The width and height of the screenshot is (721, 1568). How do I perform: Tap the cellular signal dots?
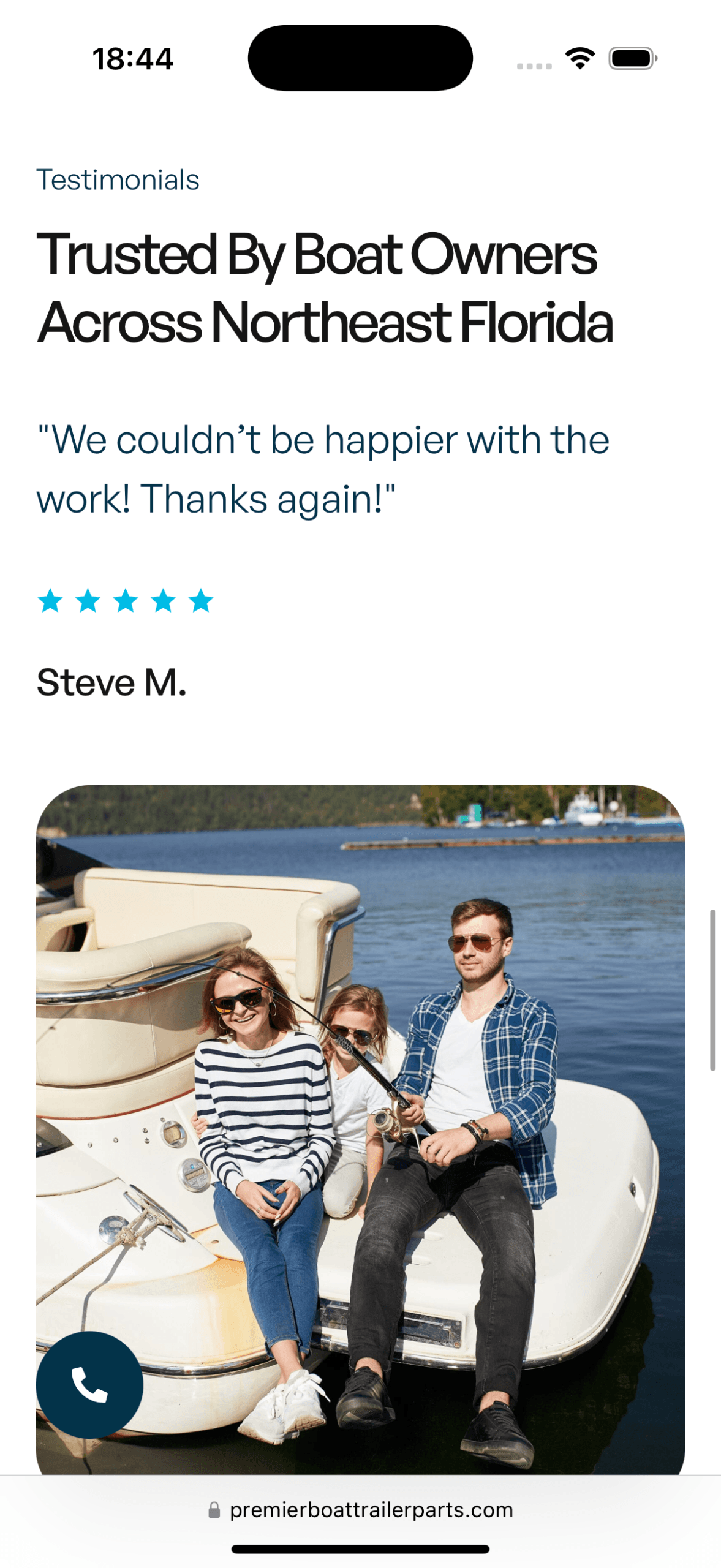534,66
